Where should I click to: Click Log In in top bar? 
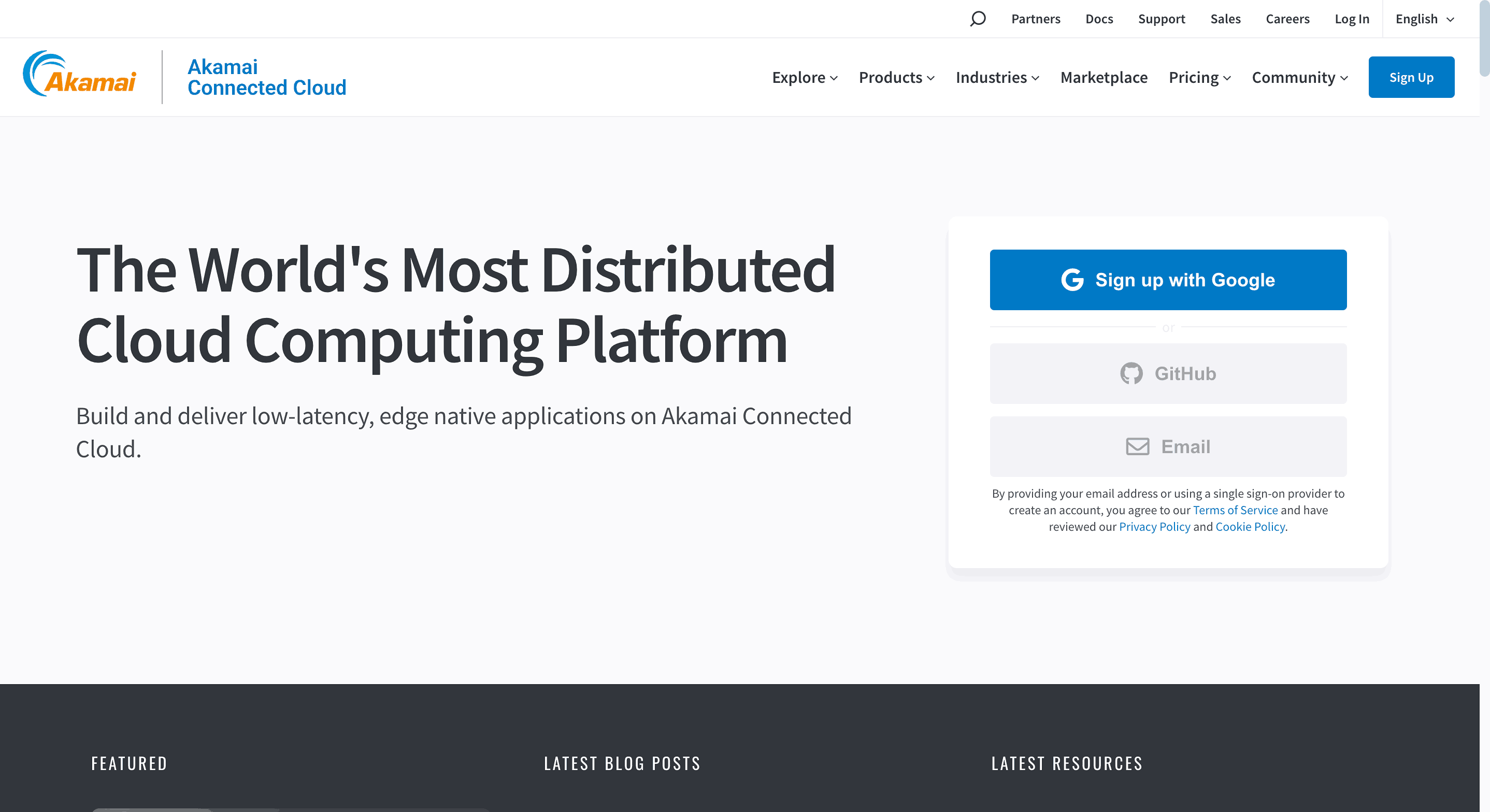click(1351, 19)
